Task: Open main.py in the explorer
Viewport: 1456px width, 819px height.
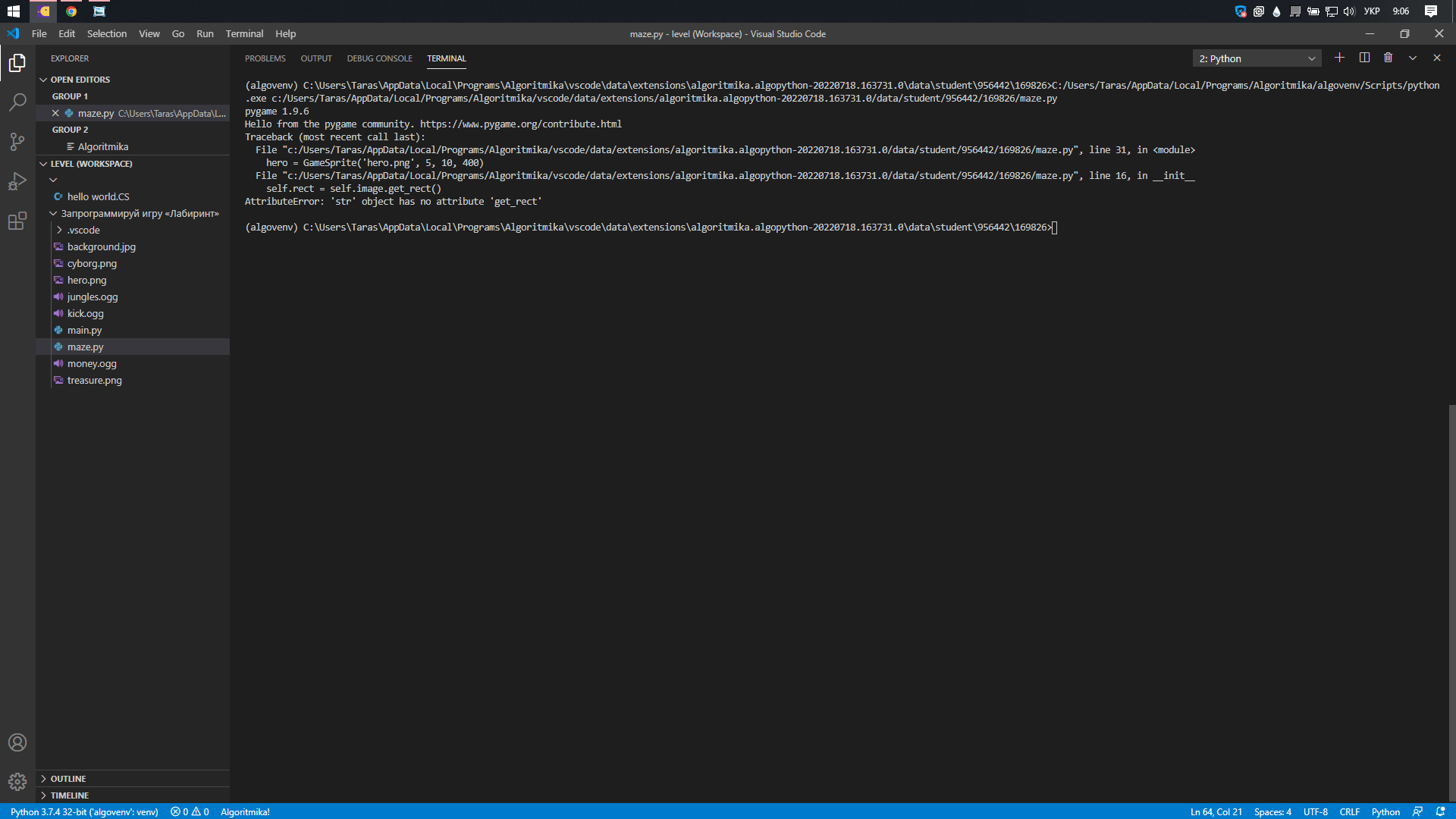Action: (84, 330)
